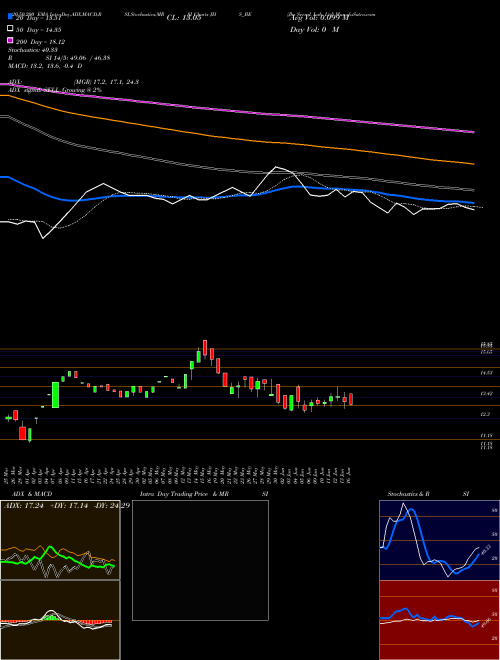Click the 14.03 price axis label
500x660 pixels.
(487, 373)
